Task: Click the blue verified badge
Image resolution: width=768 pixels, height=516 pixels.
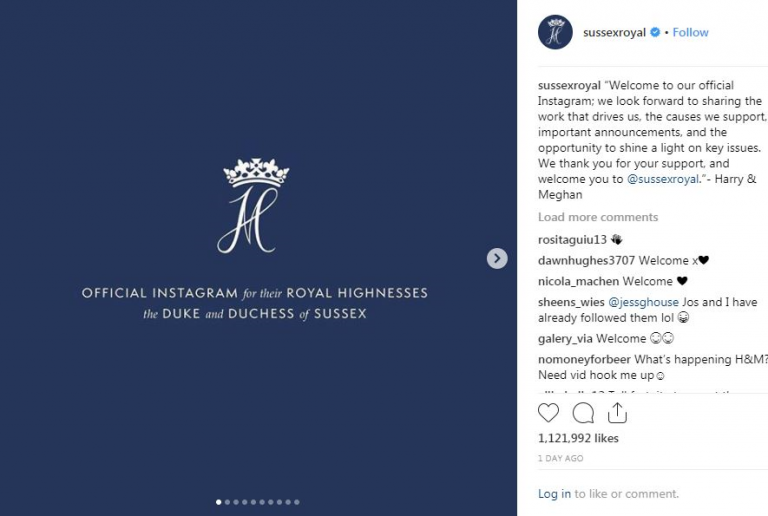Action: pos(656,32)
